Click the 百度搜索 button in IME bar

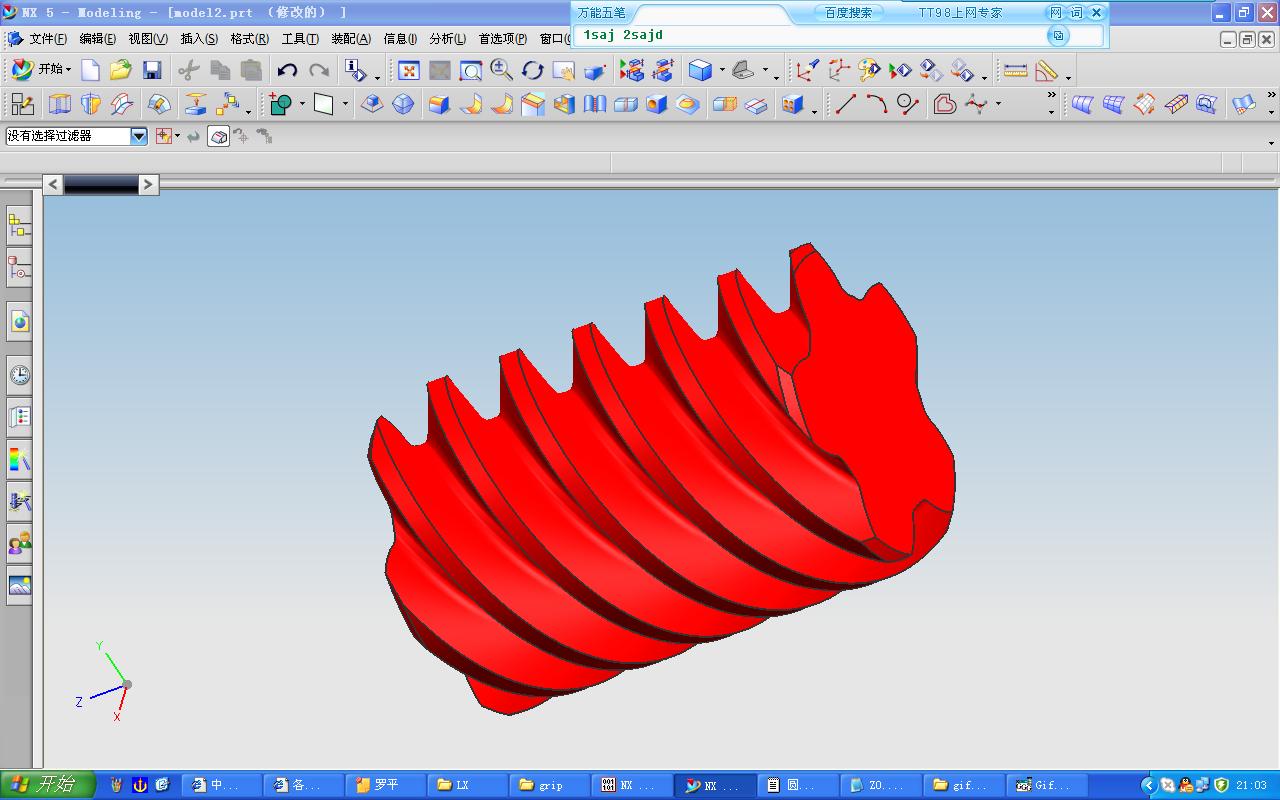tap(848, 13)
